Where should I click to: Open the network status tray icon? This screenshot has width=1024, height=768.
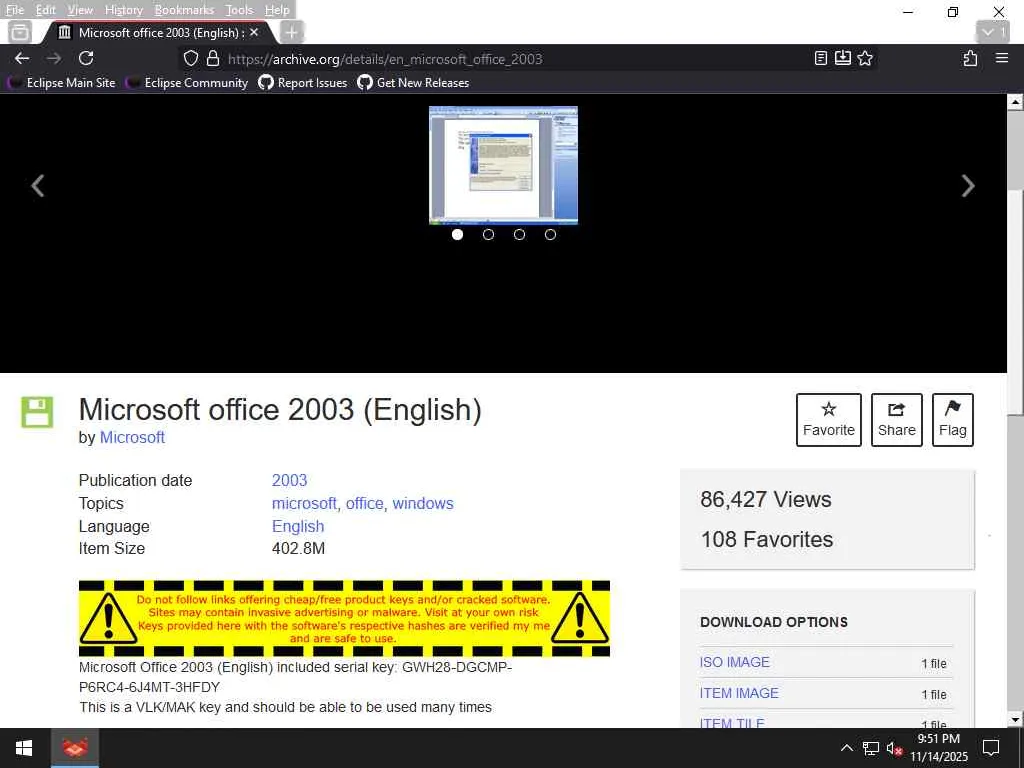[871, 748]
